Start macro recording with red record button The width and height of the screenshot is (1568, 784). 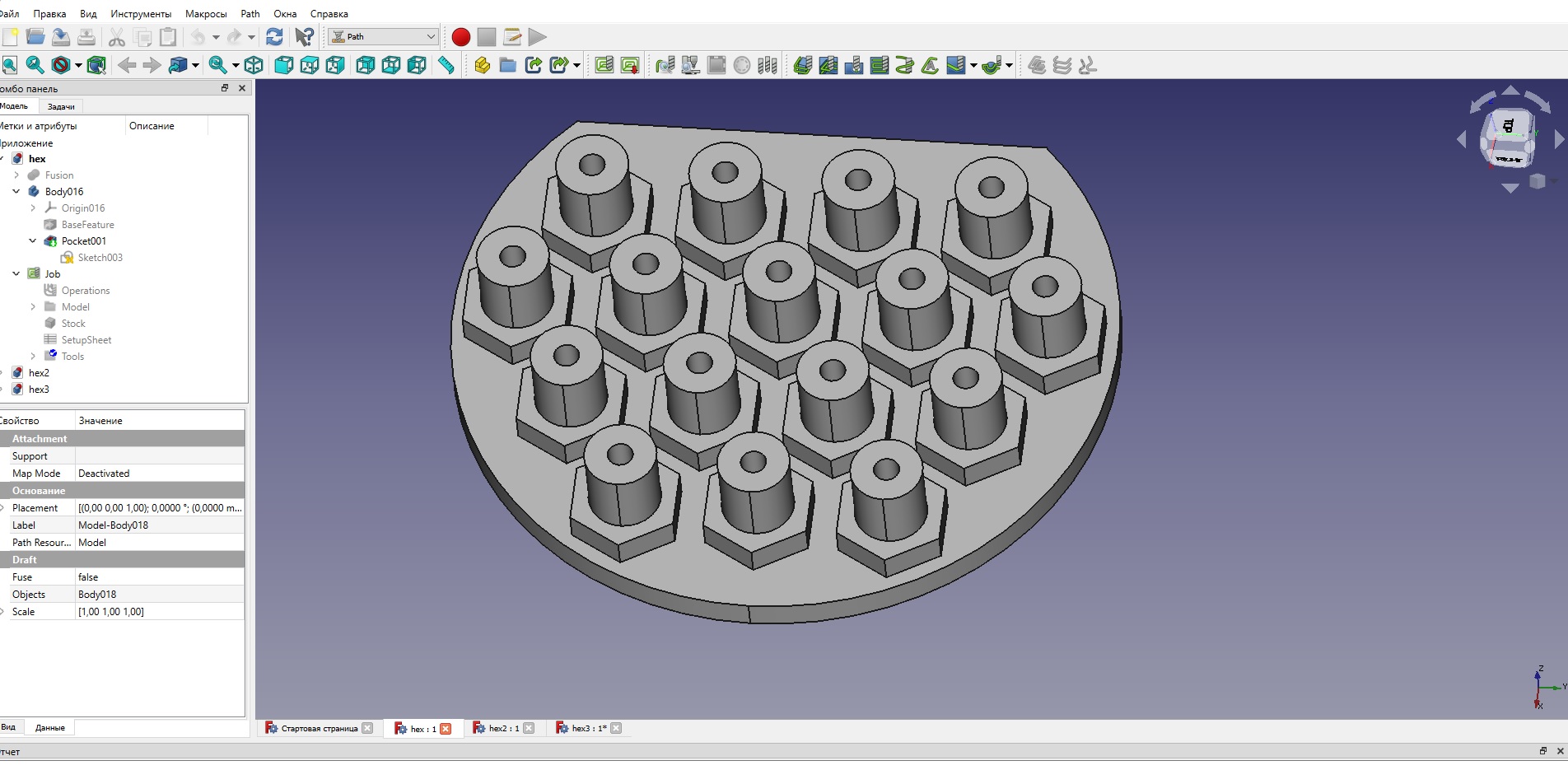coord(461,37)
